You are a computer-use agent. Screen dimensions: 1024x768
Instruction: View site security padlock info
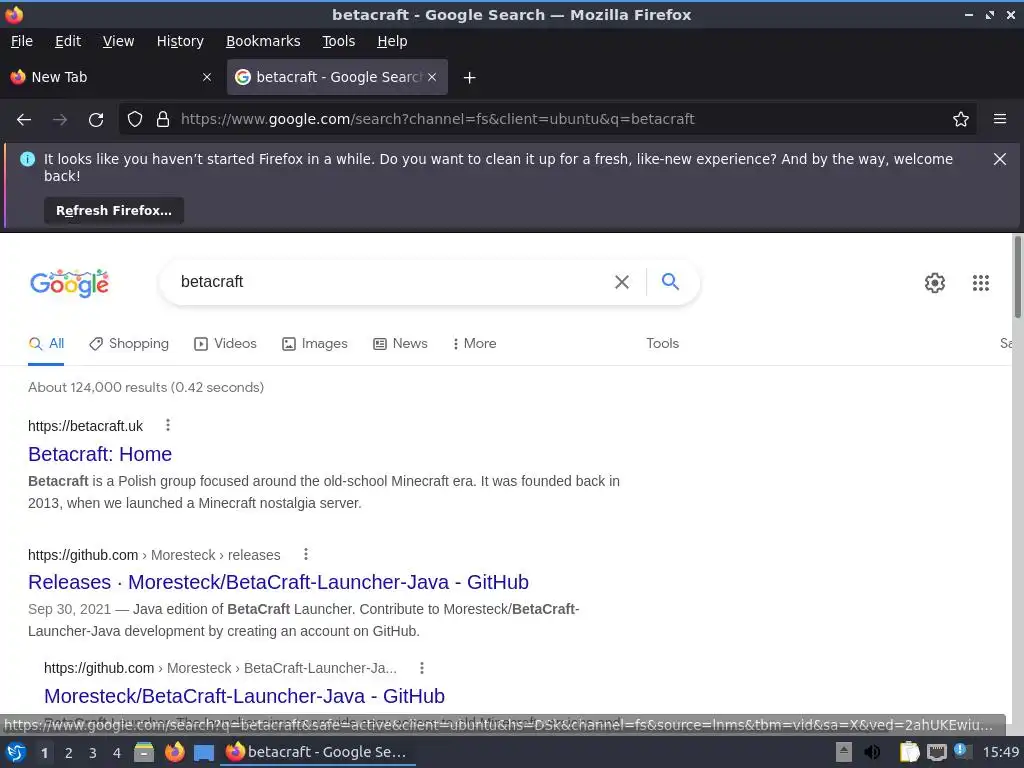point(163,119)
